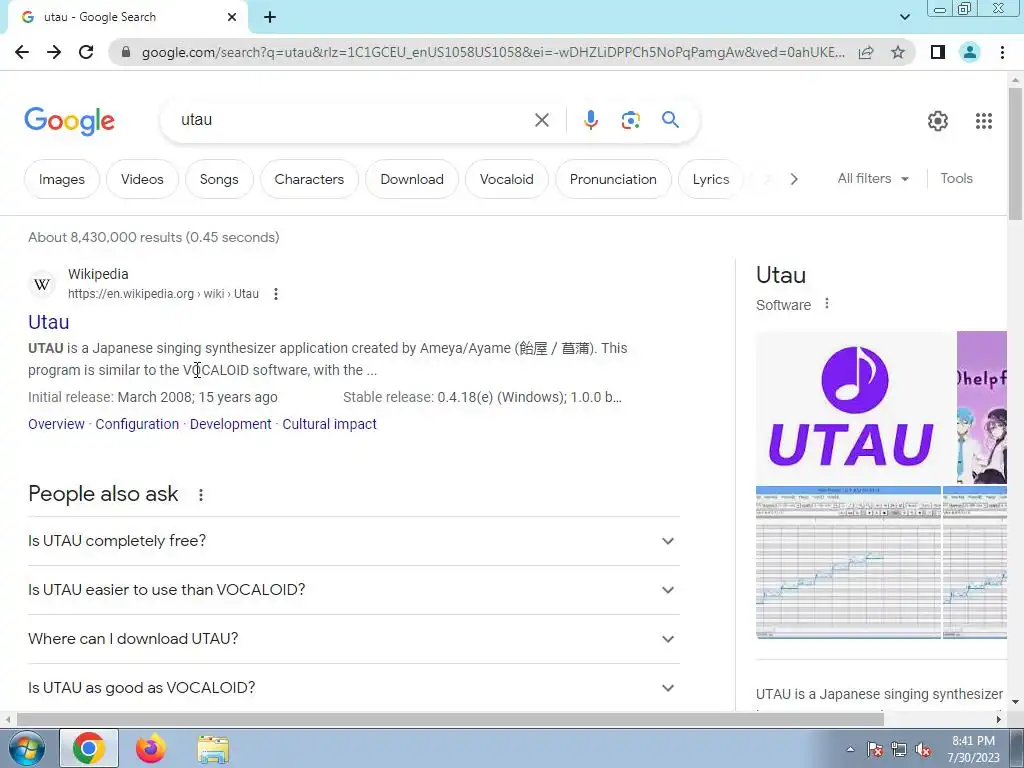This screenshot has width=1024, height=768.
Task: Clear the search box text
Action: (x=542, y=120)
